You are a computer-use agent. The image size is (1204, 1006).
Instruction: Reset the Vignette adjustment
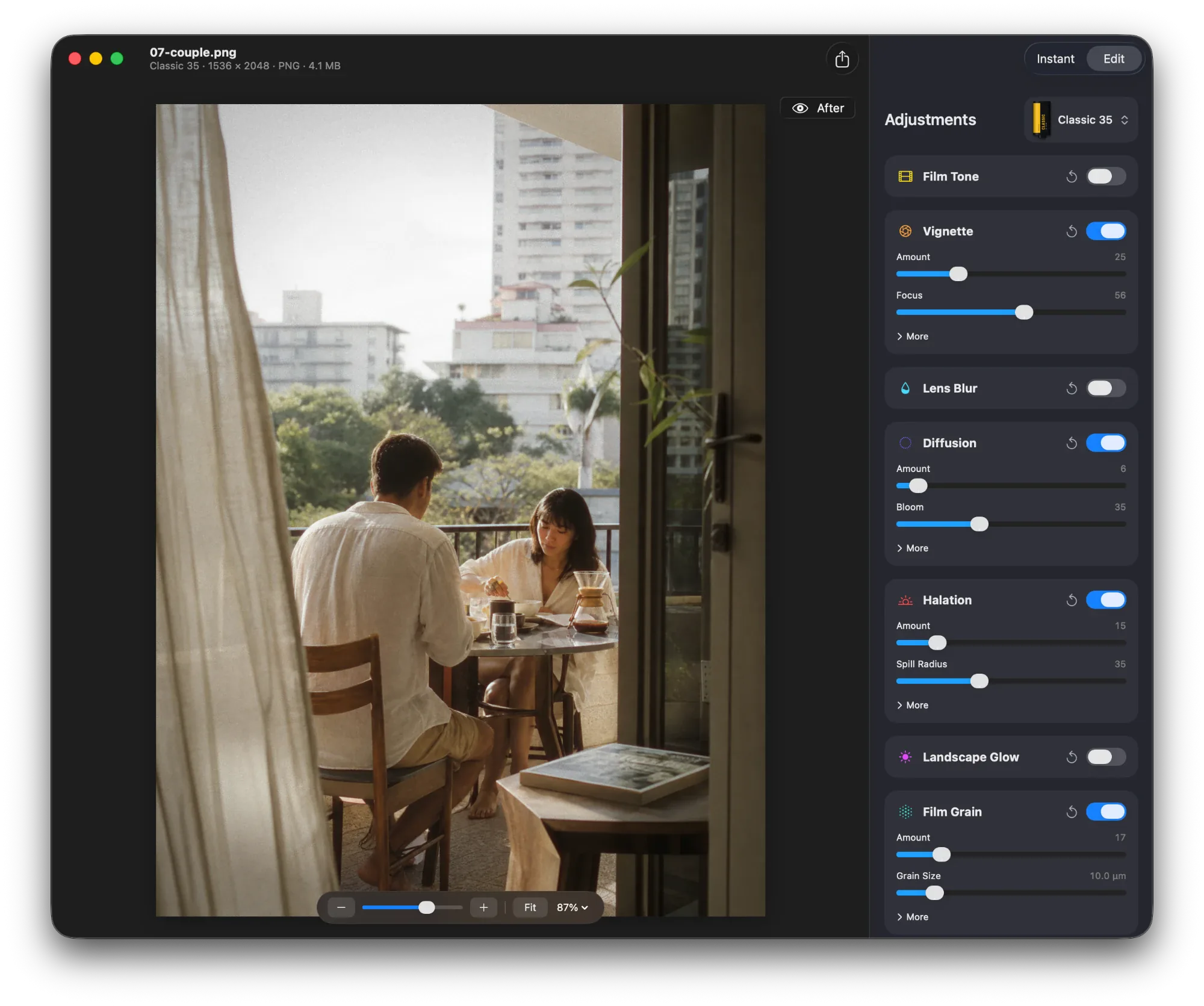coord(1072,231)
